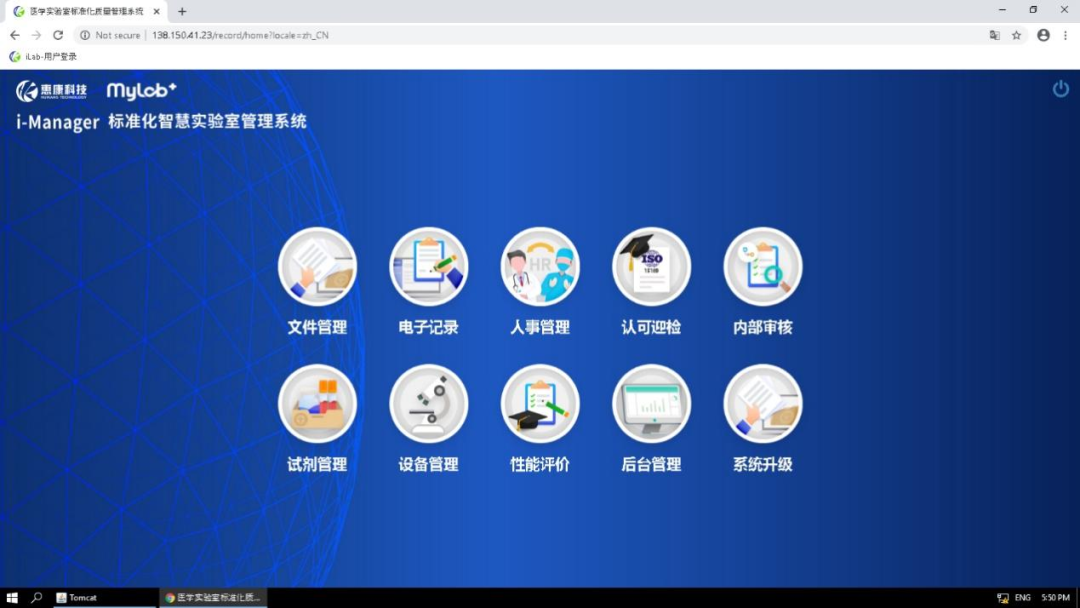Open the 内部审核 audit icon
Image resolution: width=1080 pixels, height=608 pixels.
[x=763, y=266]
